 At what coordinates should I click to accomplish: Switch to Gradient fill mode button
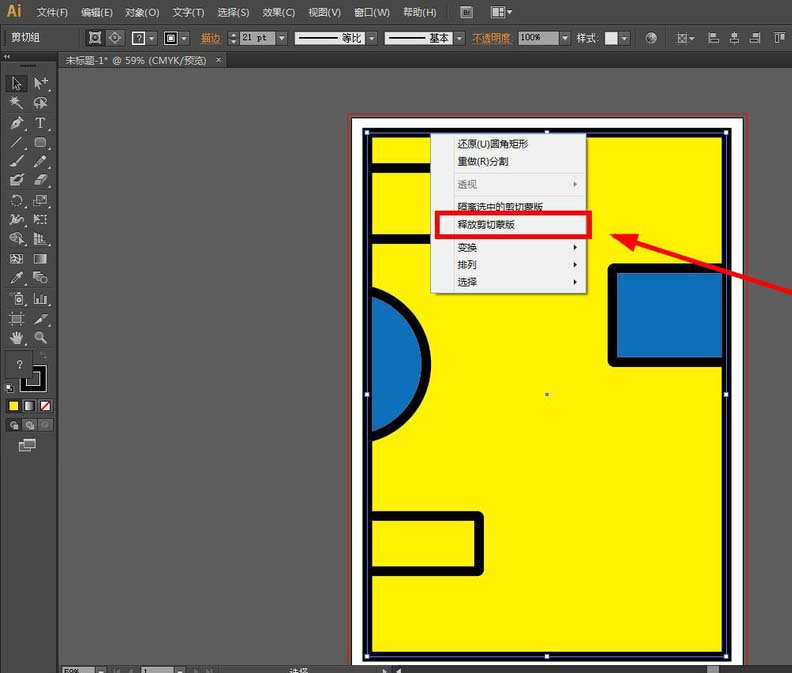[29, 406]
